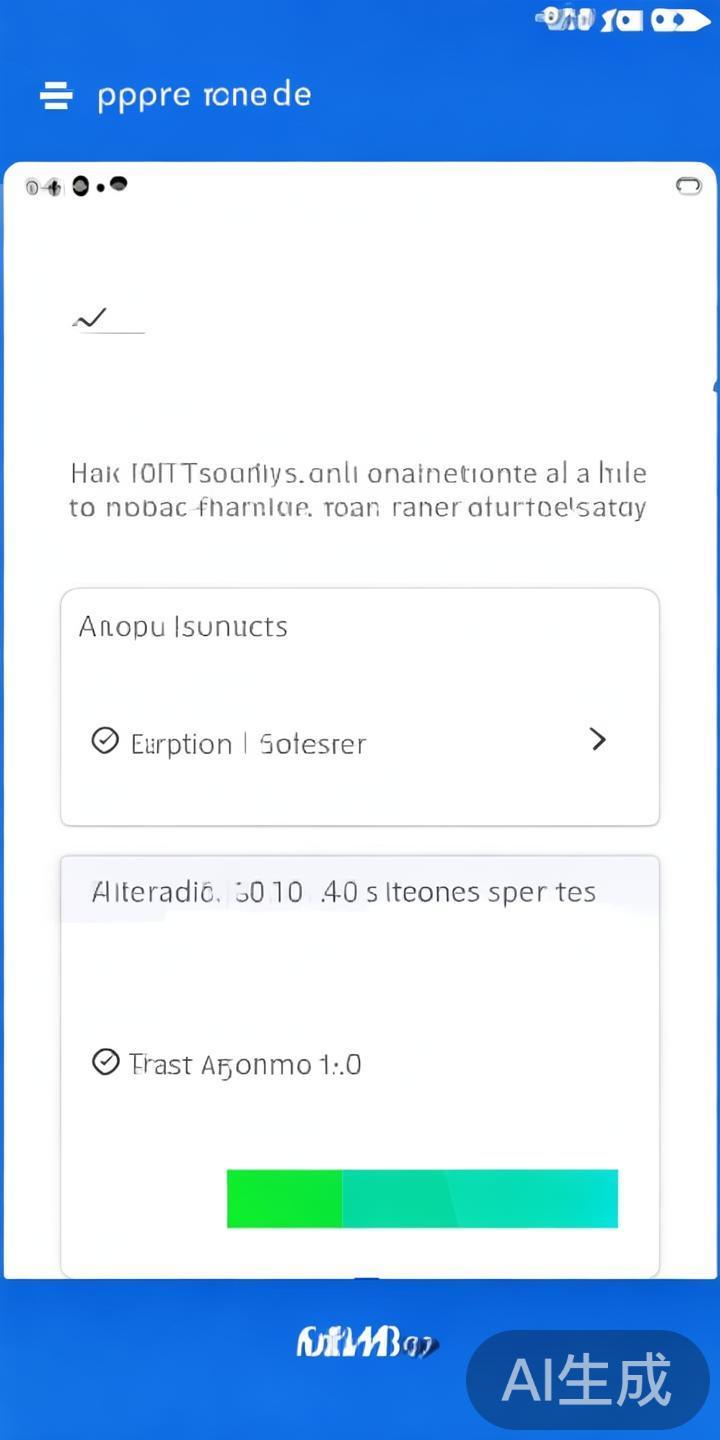
Task: Tap the battery status icon in top bar
Action: 680,19
